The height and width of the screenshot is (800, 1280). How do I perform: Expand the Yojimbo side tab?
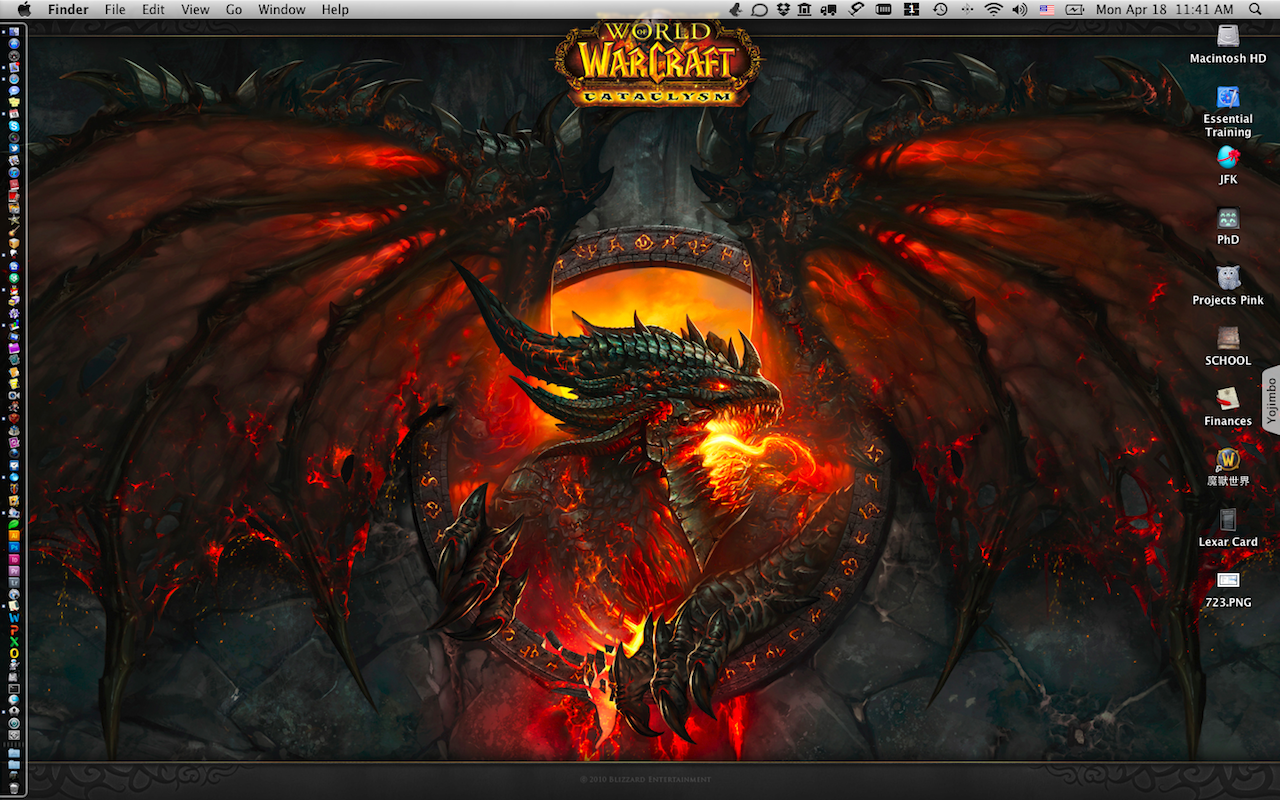1271,400
